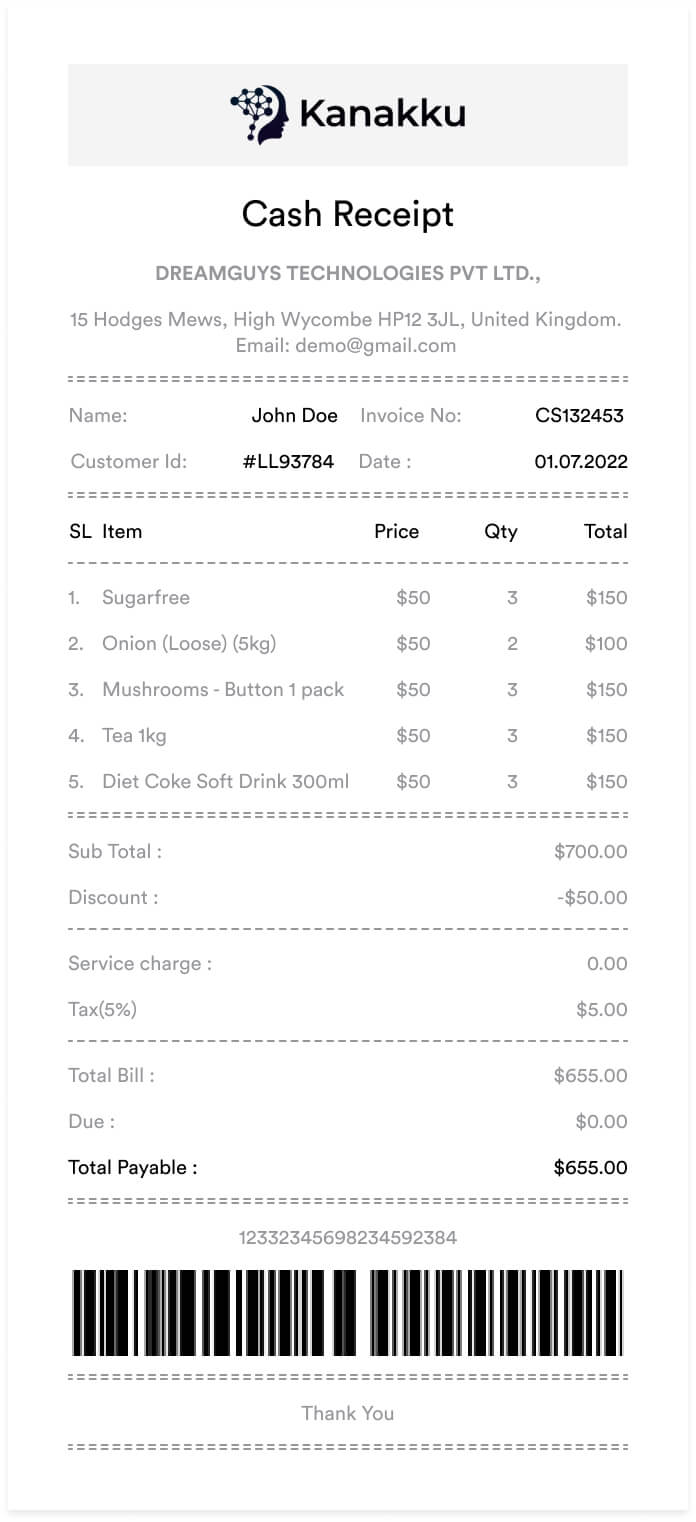Image resolution: width=696 pixels, height=1522 pixels.
Task: Click the barcode image
Action: [x=347, y=1313]
